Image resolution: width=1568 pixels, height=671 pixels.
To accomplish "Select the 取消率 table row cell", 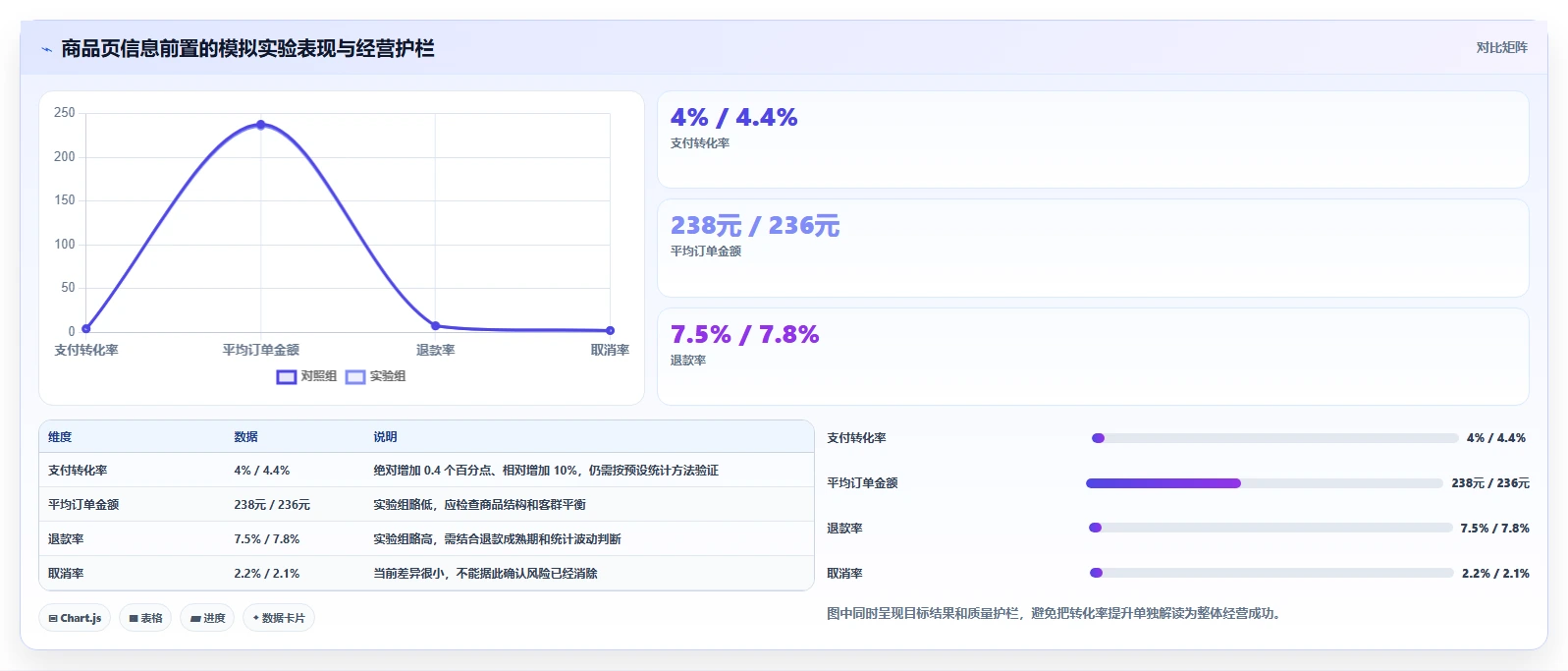I will 66,574.
